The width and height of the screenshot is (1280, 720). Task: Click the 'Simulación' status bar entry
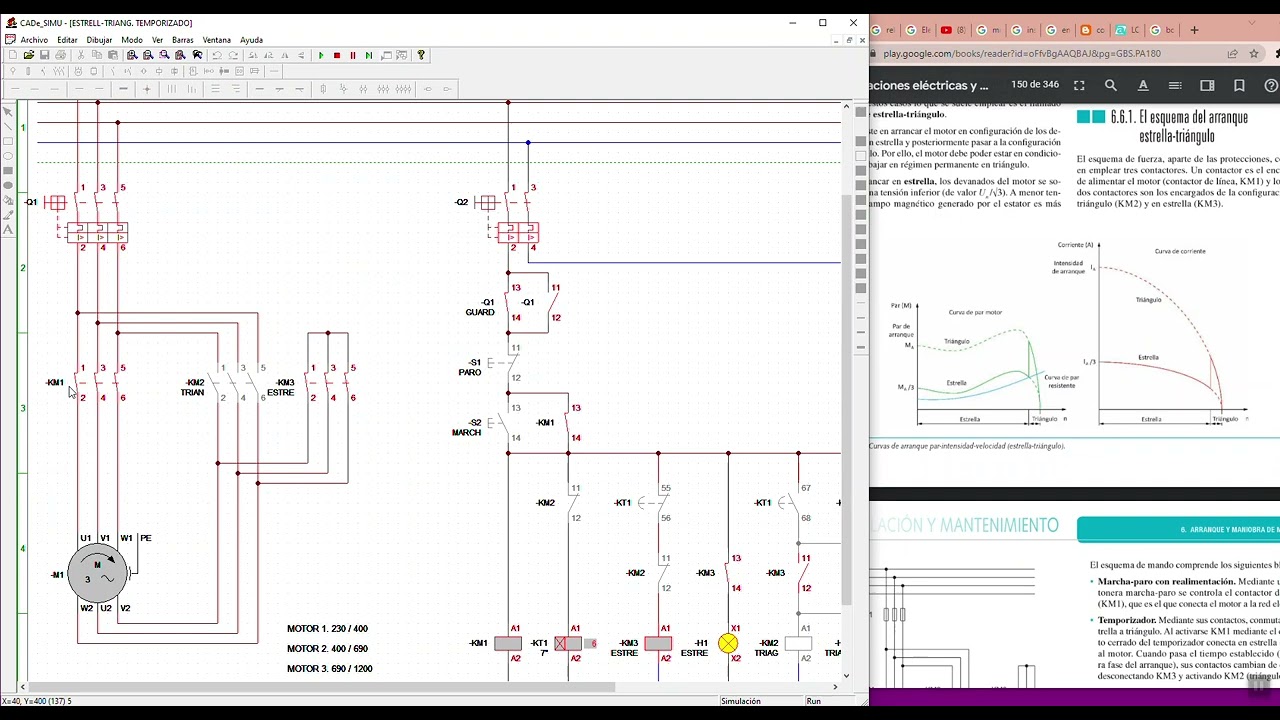741,701
